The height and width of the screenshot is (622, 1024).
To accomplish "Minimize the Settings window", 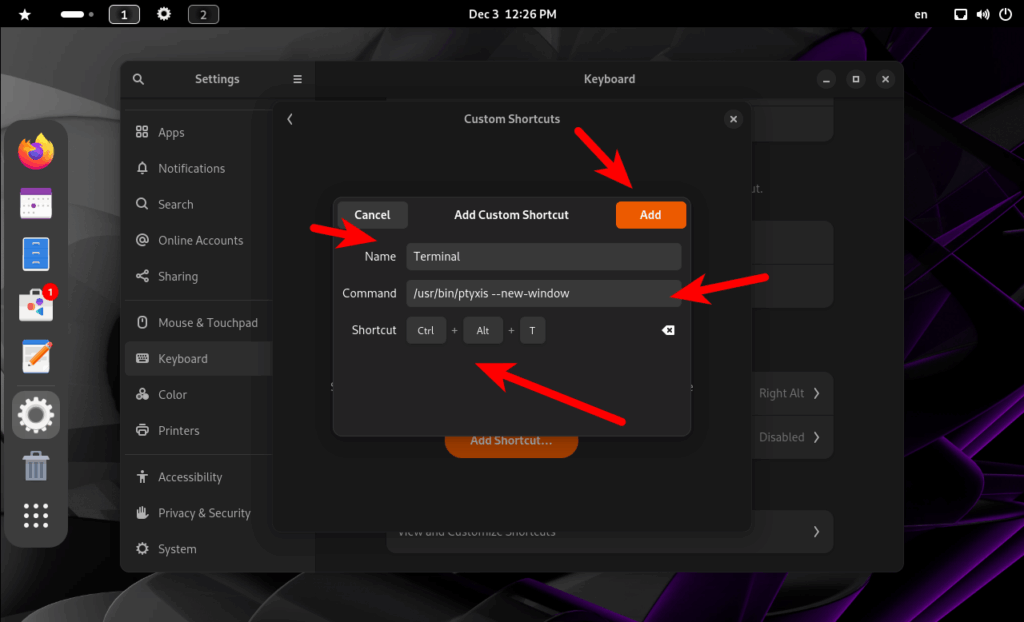I will [826, 79].
